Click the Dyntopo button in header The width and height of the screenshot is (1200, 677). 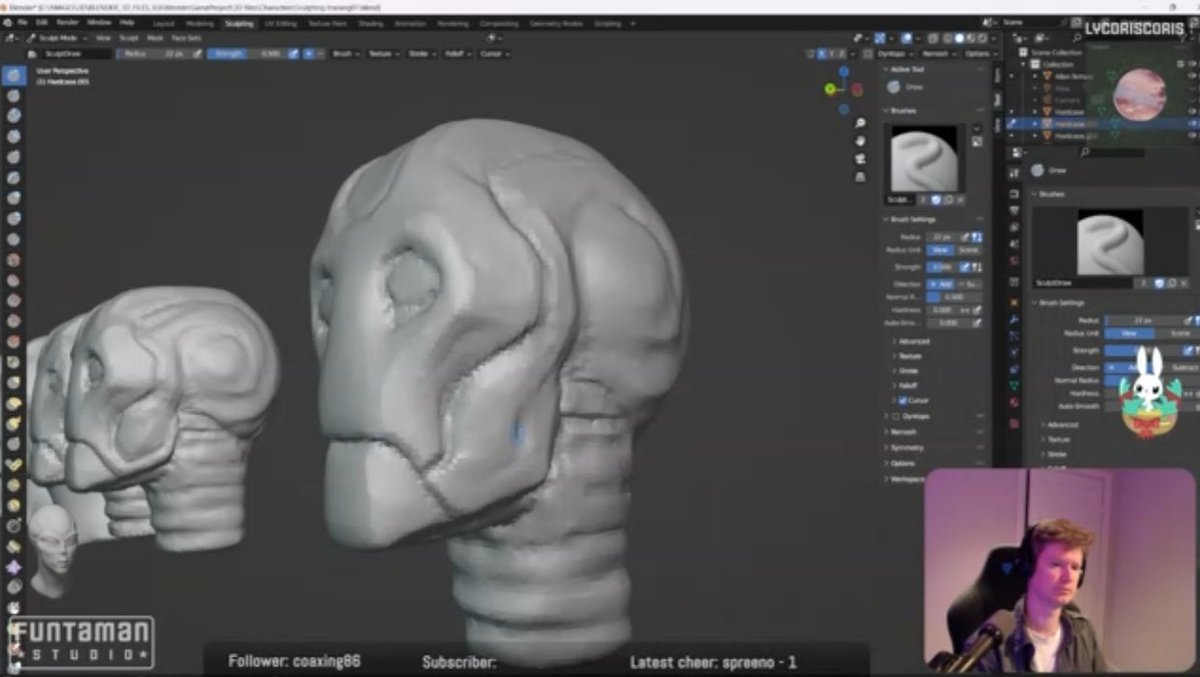[894, 53]
